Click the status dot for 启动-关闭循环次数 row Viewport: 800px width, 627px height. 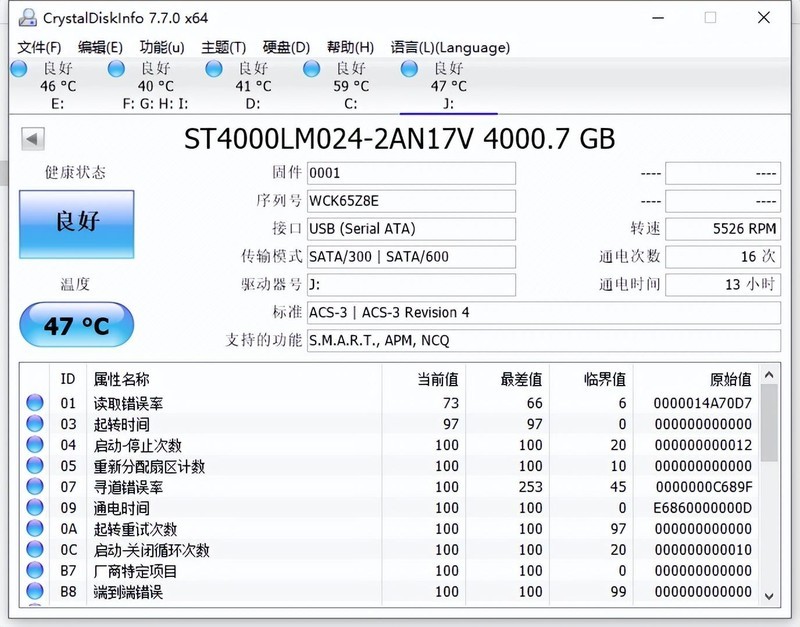35,549
